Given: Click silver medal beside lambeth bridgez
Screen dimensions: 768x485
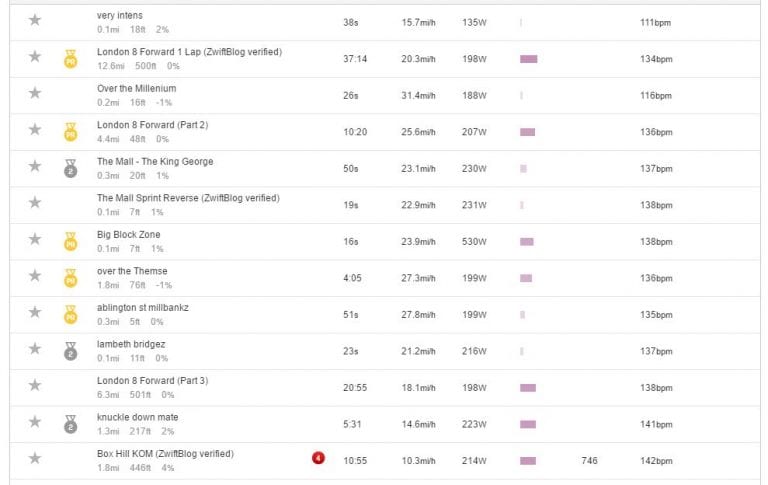Looking at the screenshot, I should 71,351.
